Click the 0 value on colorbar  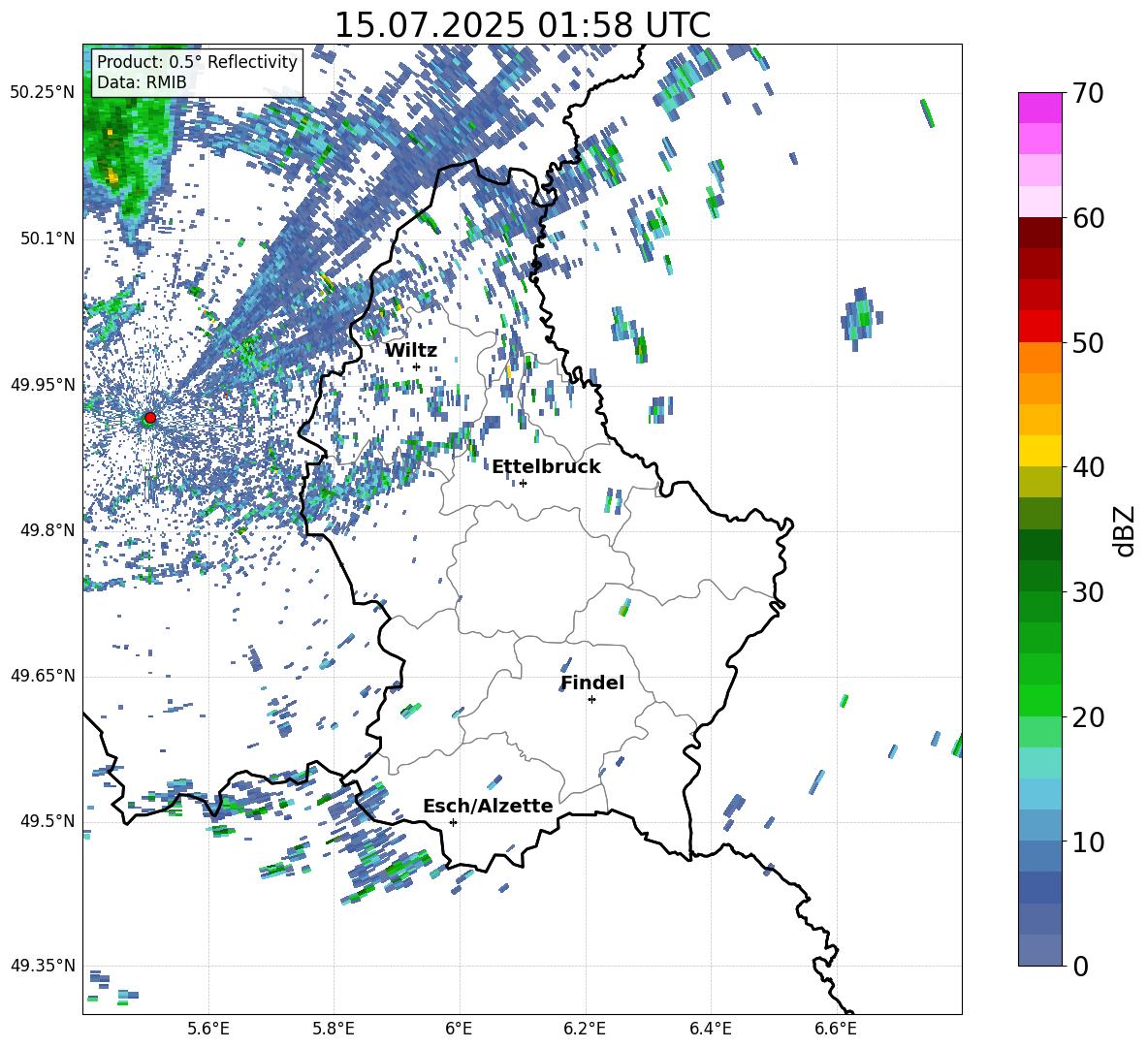tap(1080, 966)
